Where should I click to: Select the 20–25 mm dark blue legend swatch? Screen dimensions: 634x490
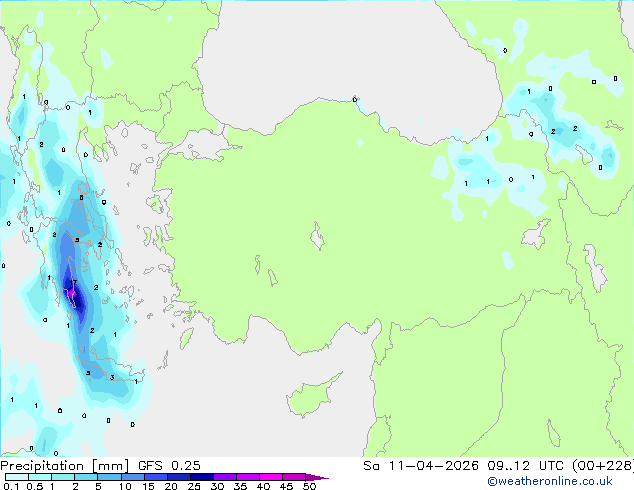pos(178,477)
